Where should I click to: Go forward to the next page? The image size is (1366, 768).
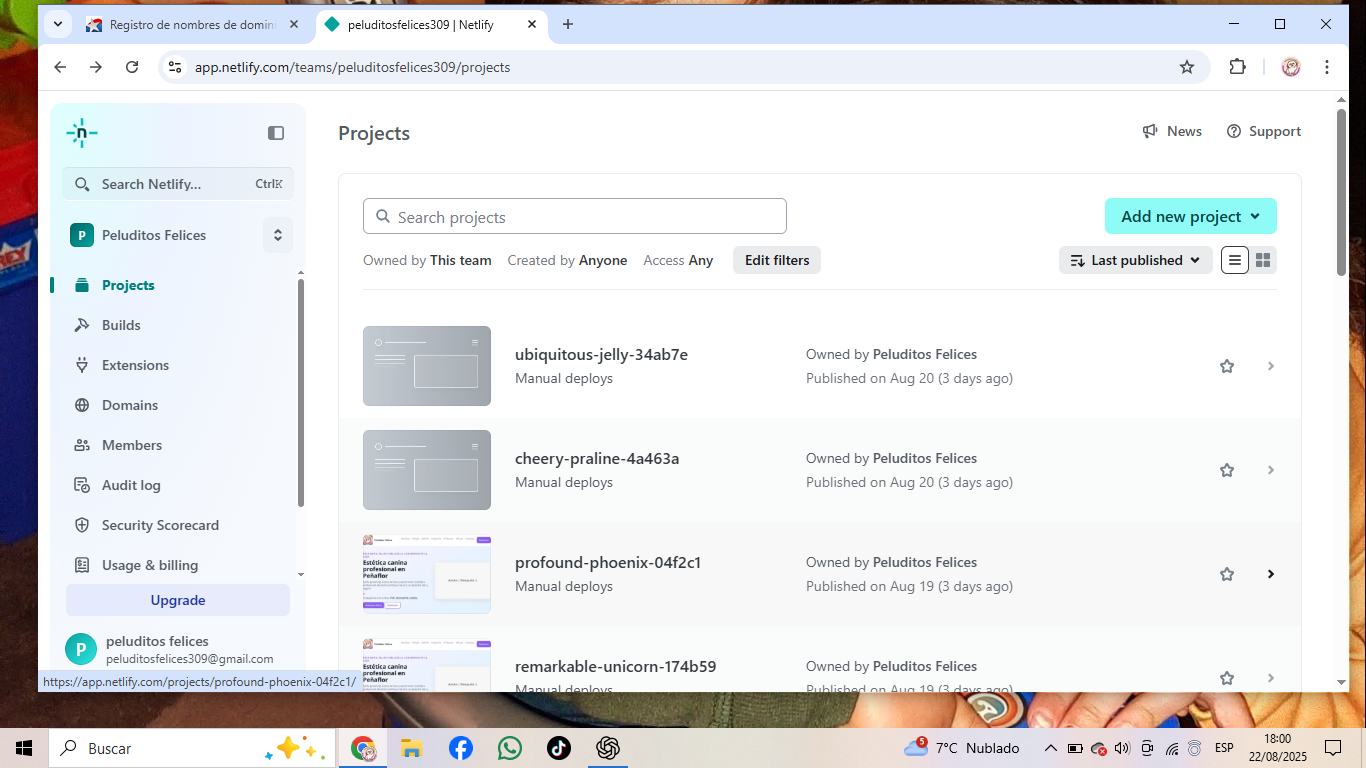point(96,67)
